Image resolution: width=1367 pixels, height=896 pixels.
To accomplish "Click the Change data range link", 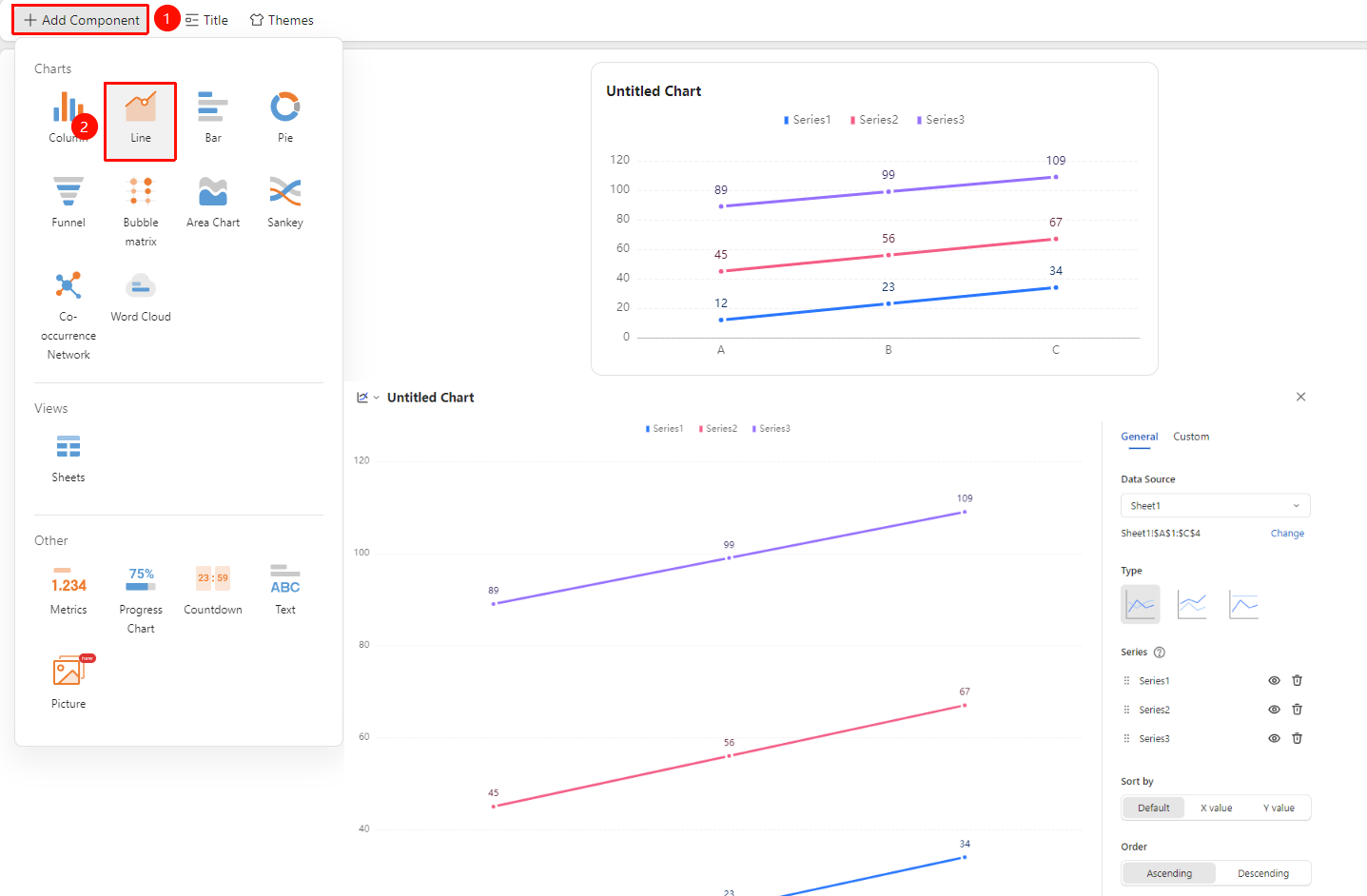I will [1287, 534].
